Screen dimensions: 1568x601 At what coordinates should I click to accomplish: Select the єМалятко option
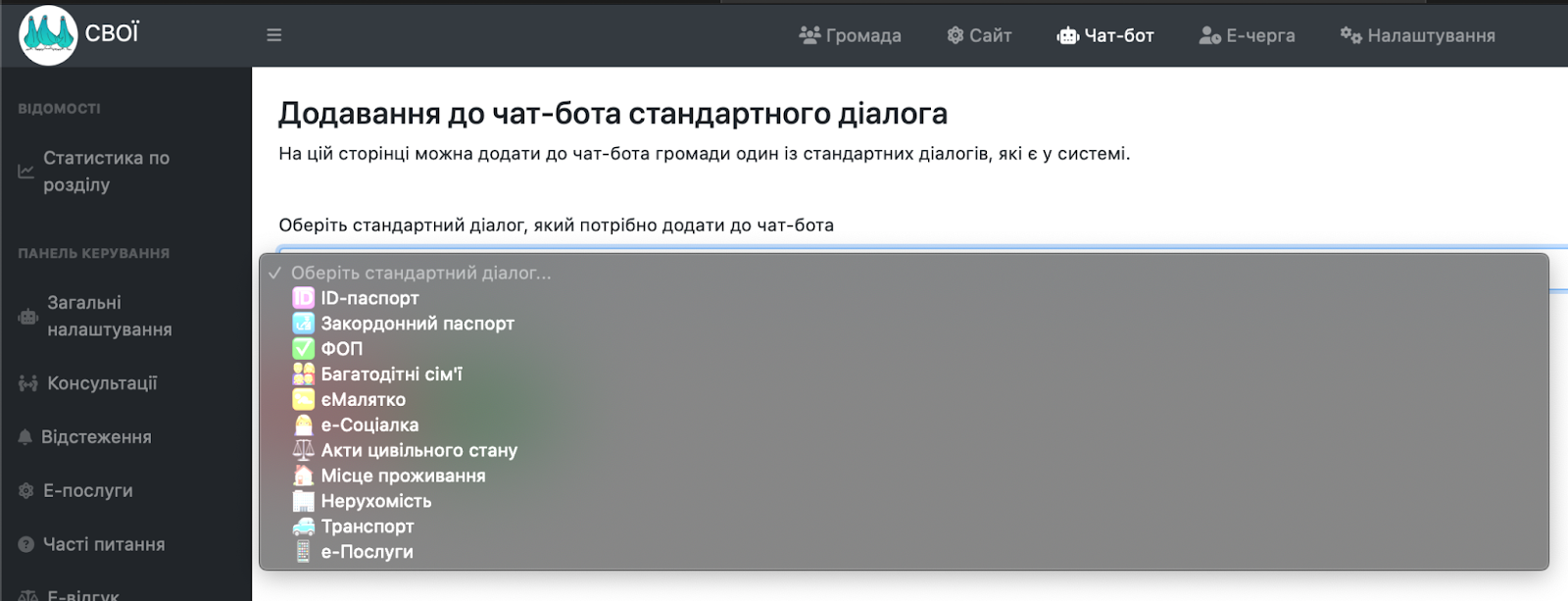click(x=363, y=400)
